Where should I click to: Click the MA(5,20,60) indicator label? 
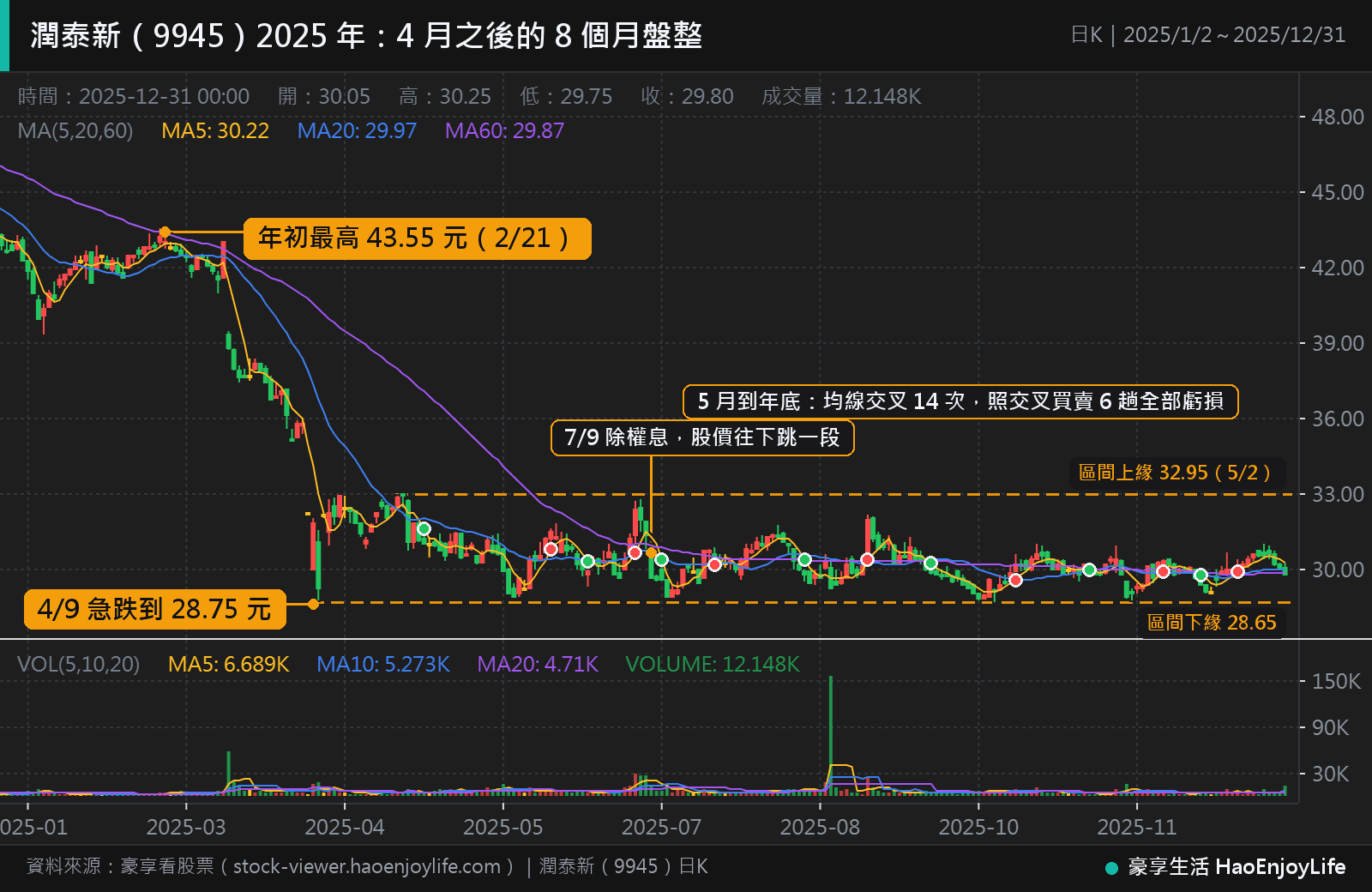(75, 130)
